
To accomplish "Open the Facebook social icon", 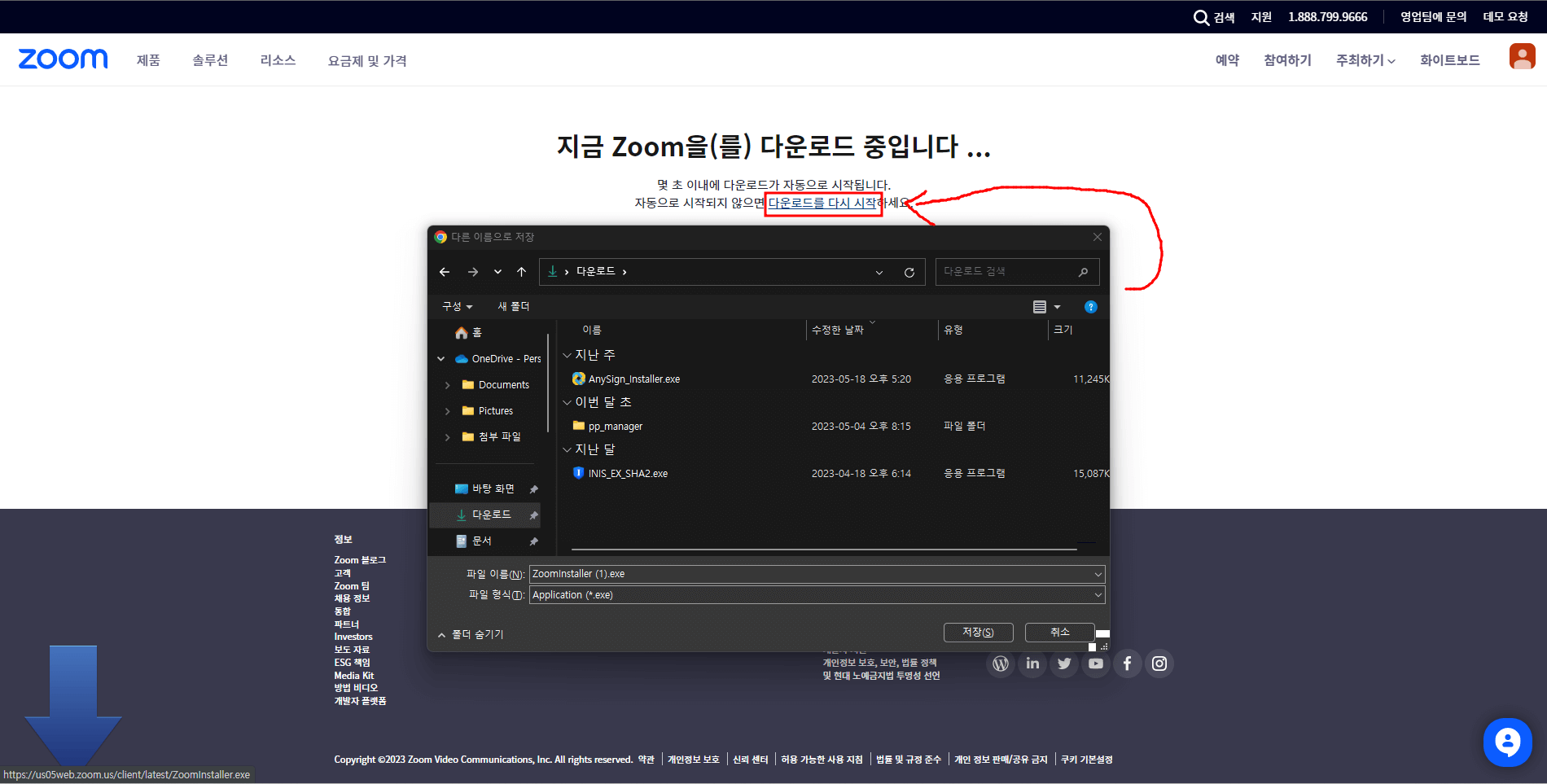I will 1128,664.
